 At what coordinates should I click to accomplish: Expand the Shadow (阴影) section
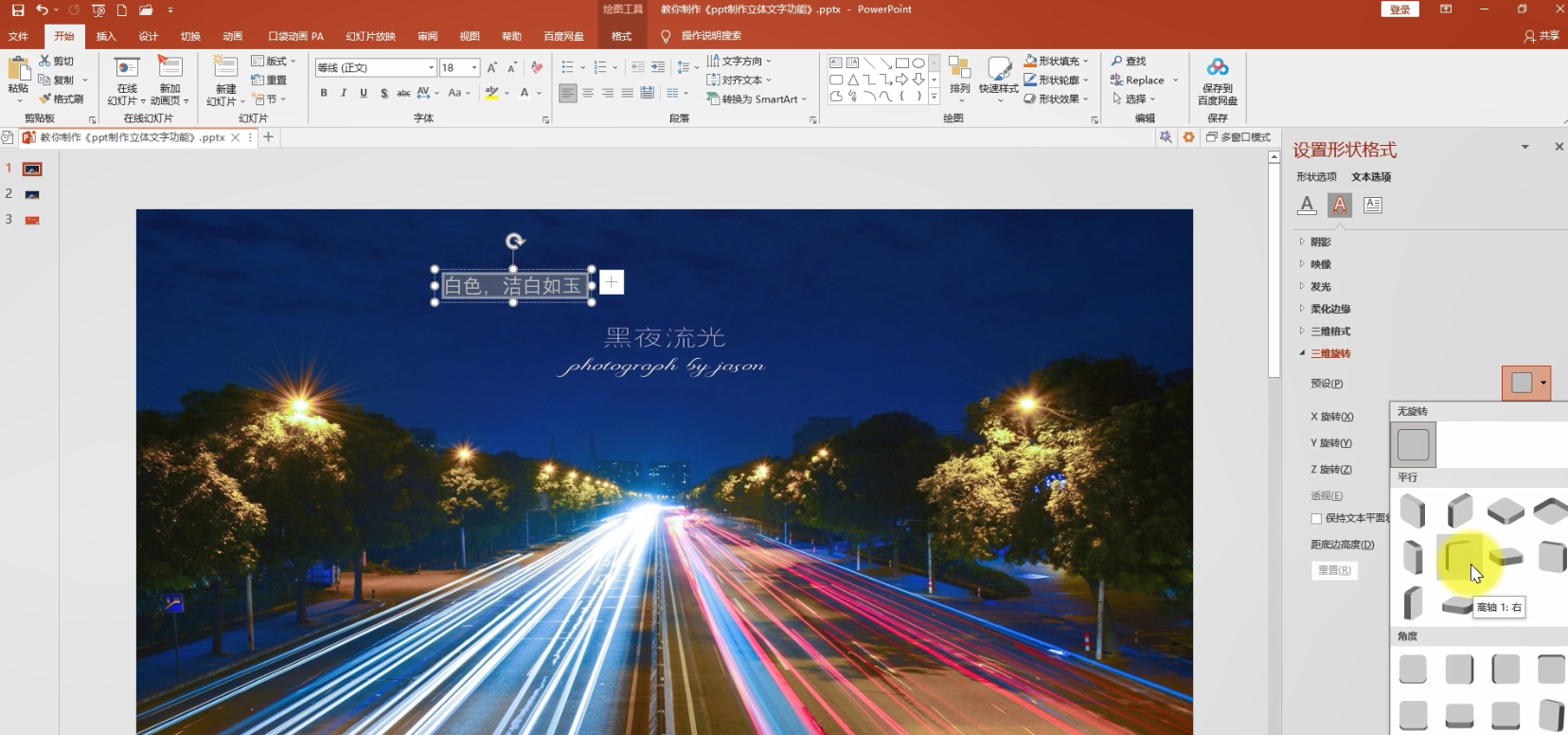coord(1315,242)
